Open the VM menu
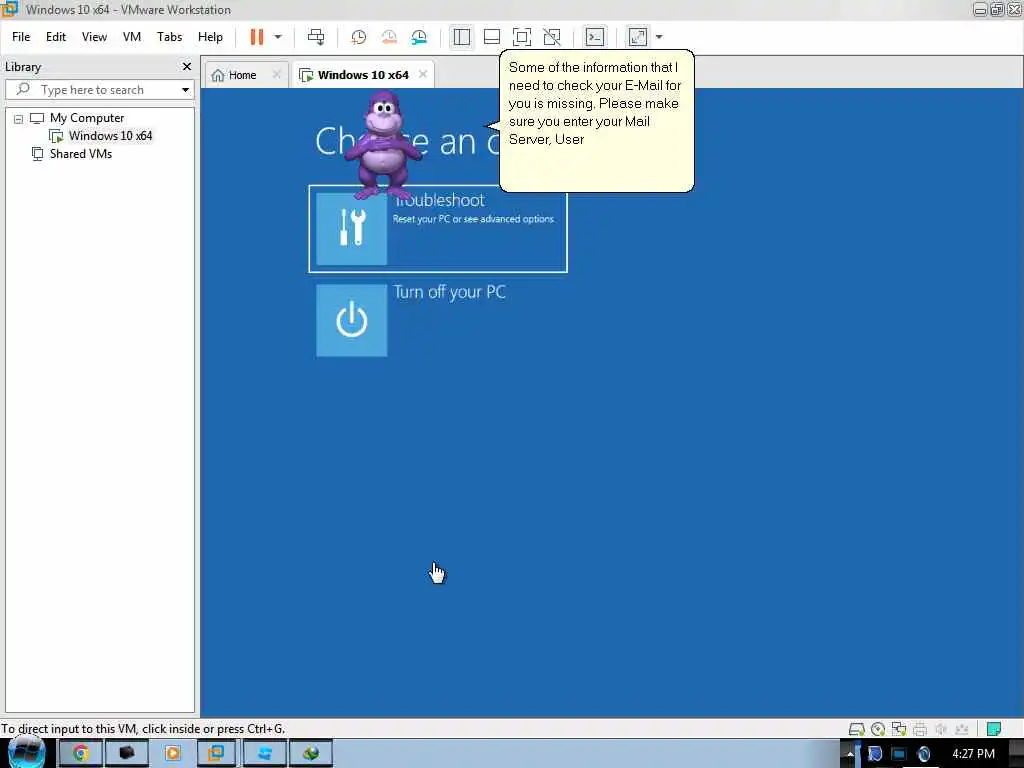 click(132, 37)
